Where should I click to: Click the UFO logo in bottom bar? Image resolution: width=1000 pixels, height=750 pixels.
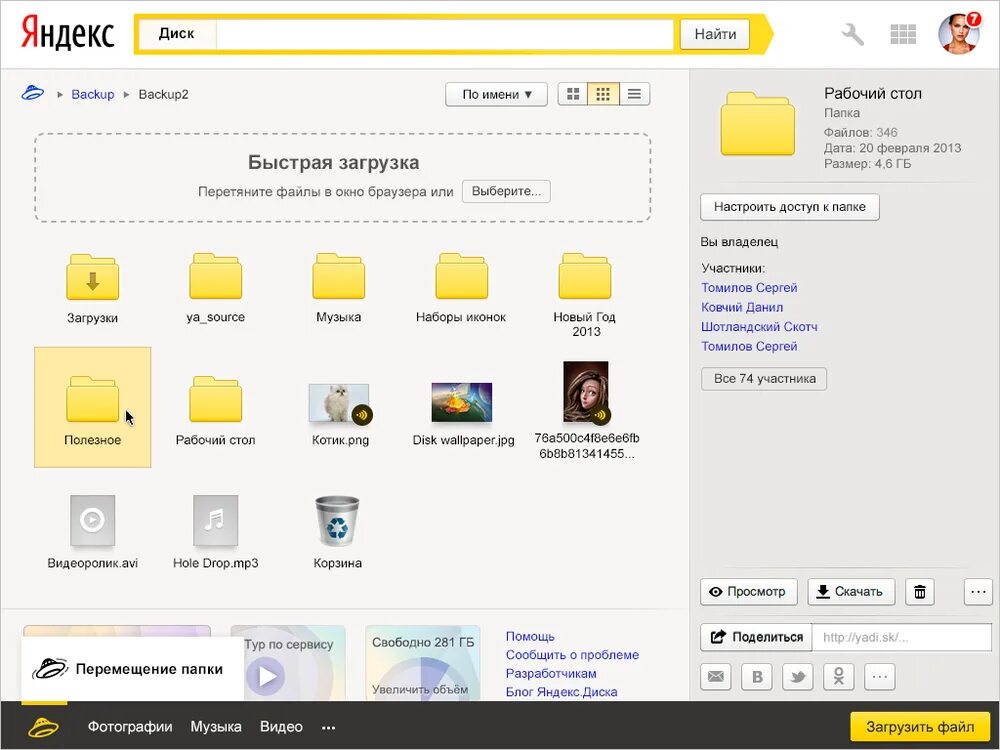(43, 726)
